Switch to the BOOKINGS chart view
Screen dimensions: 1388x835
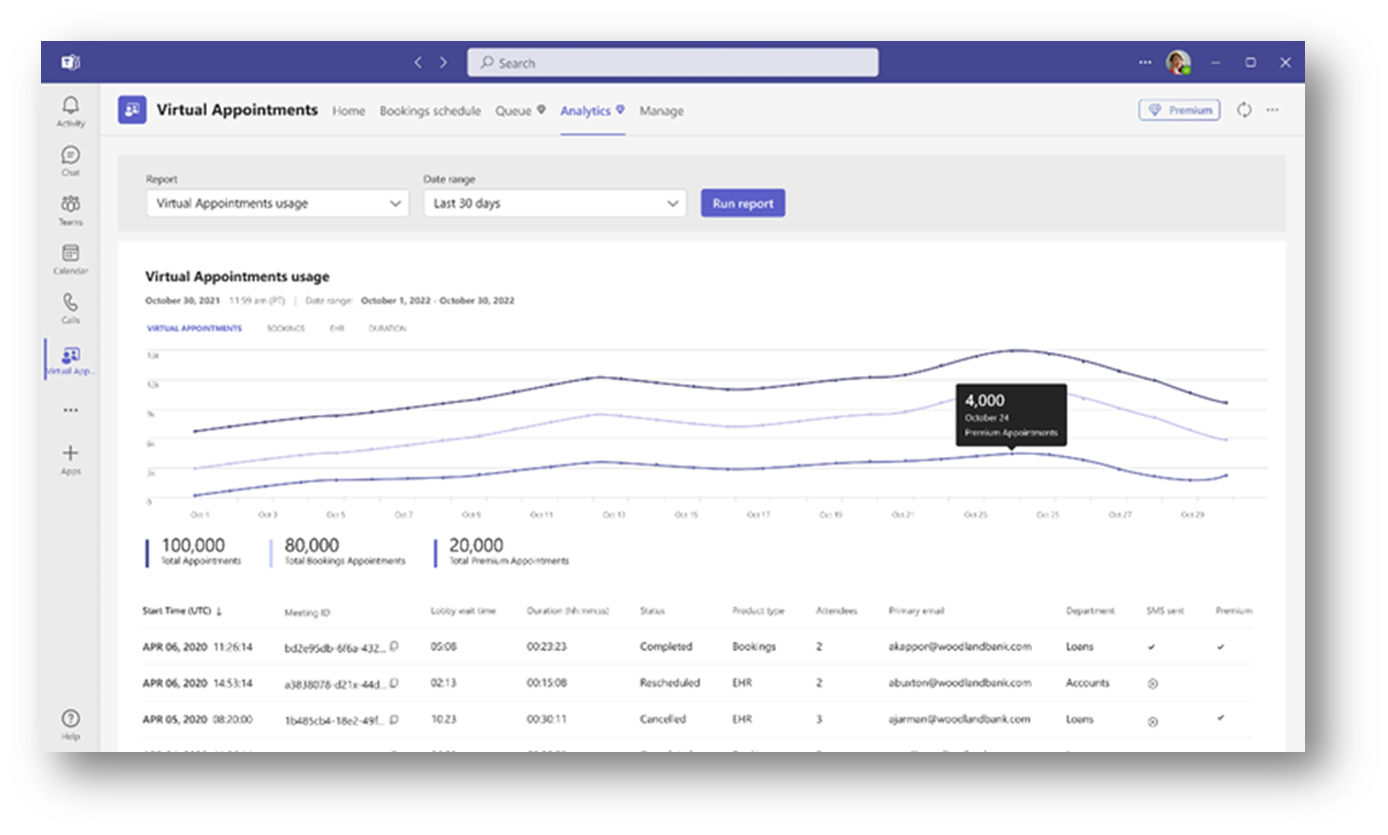pyautogui.click(x=287, y=327)
